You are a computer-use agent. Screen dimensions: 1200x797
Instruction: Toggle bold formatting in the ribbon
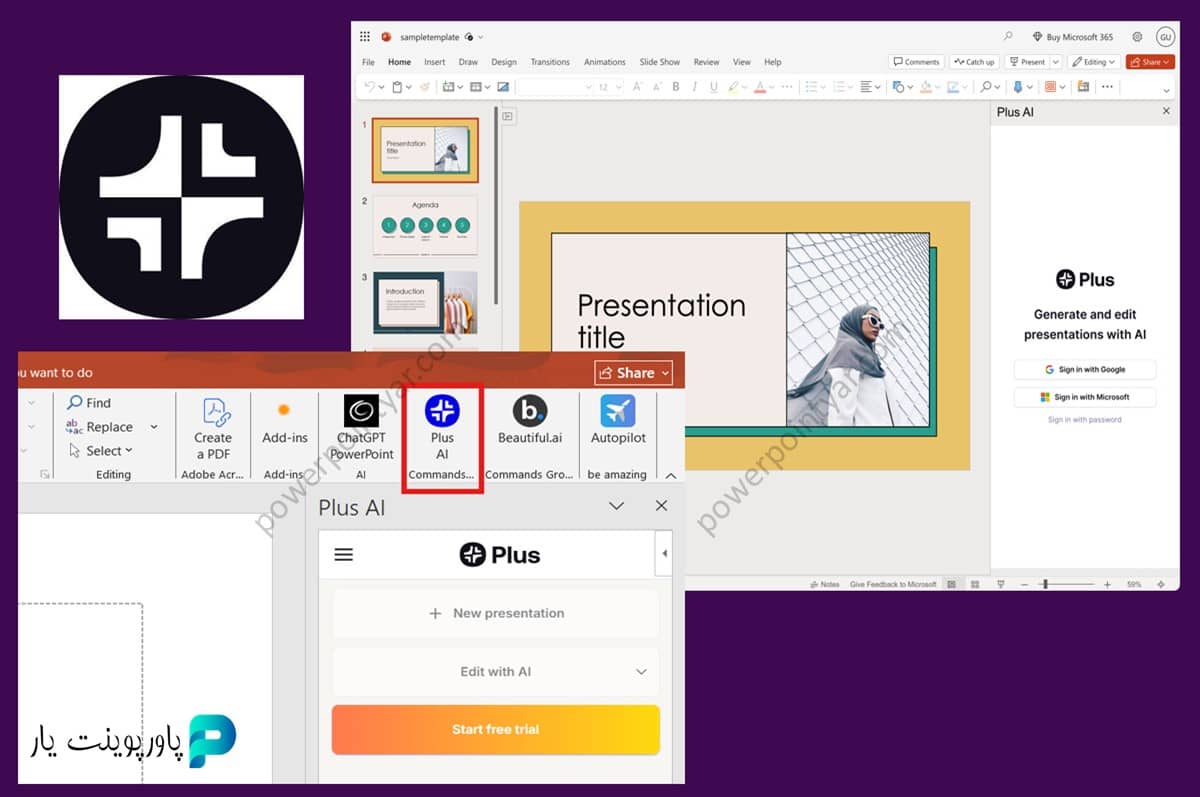pyautogui.click(x=676, y=87)
